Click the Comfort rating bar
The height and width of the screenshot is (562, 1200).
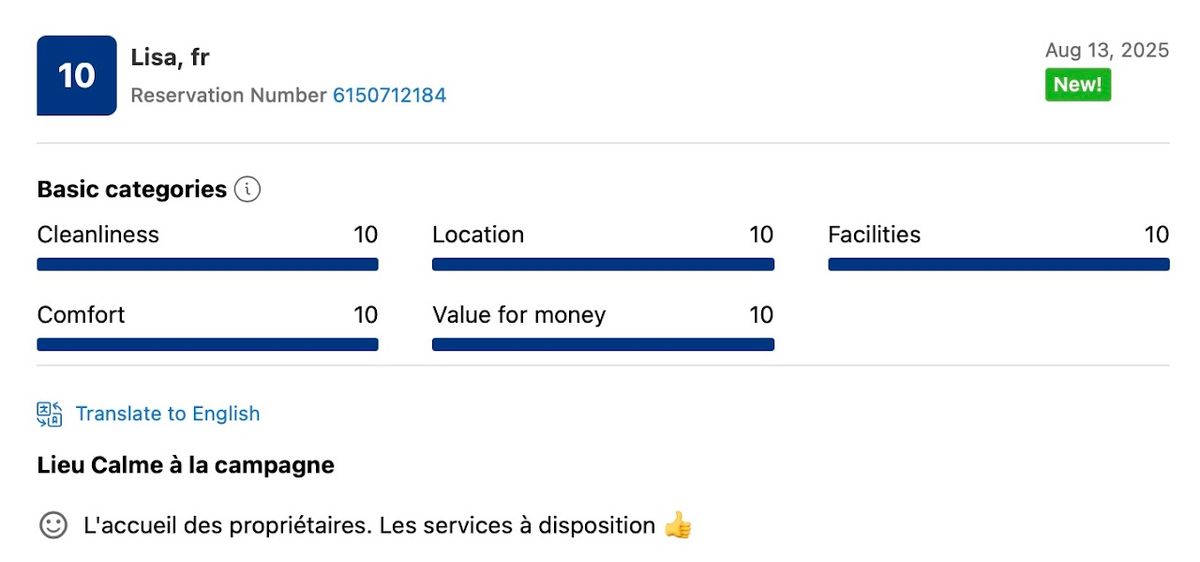[x=207, y=345]
